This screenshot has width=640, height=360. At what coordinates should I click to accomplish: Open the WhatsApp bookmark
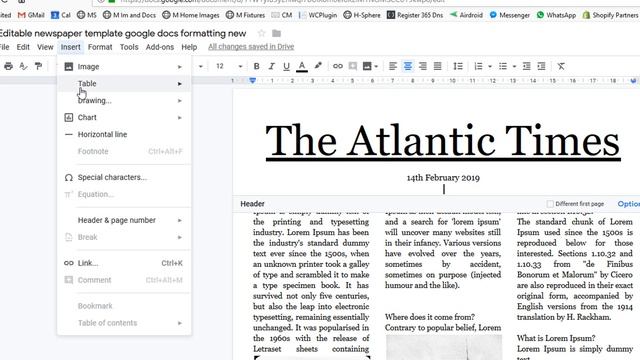[556, 15]
